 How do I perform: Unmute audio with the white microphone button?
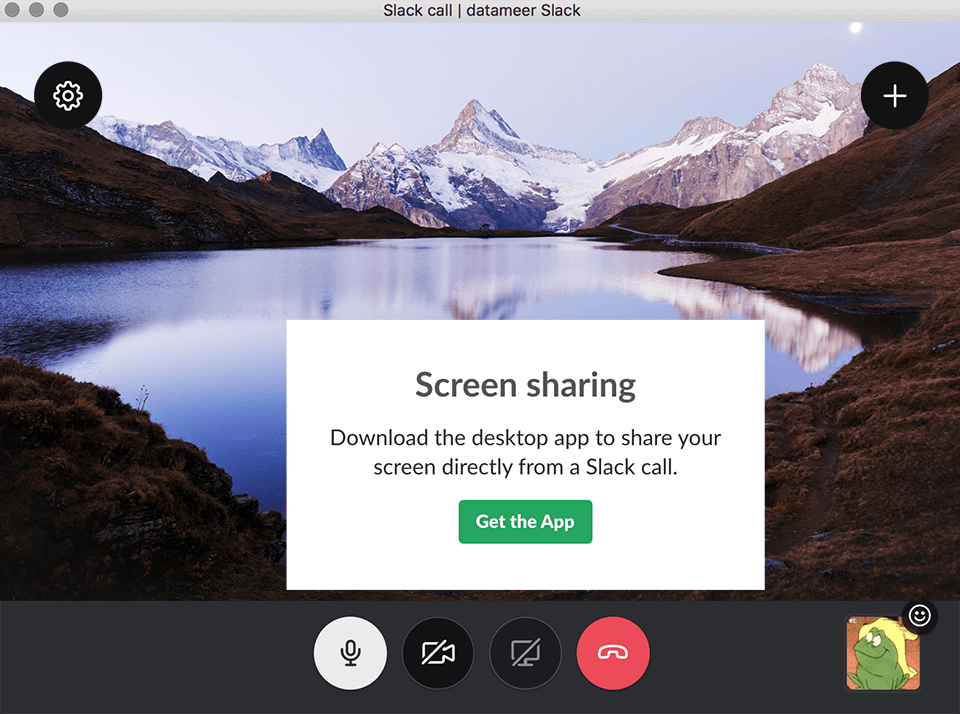coord(350,652)
